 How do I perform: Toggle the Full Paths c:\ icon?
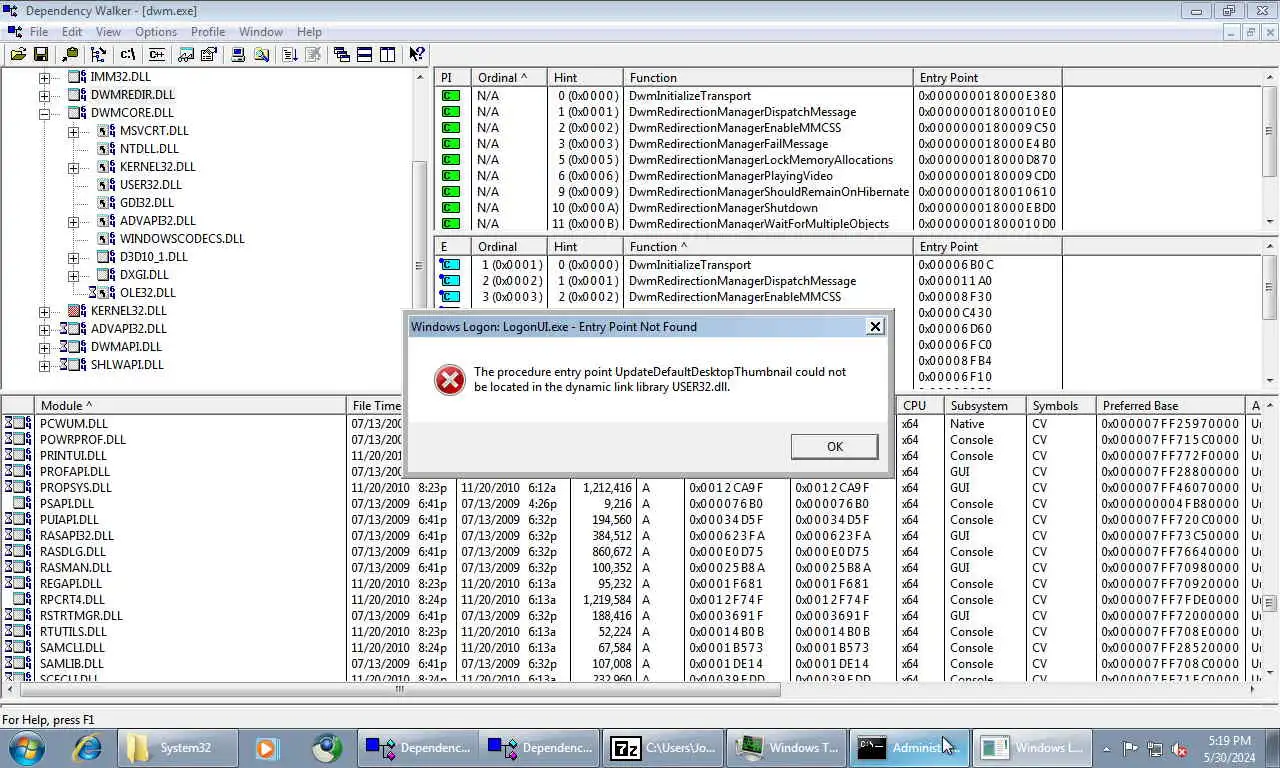(128, 54)
